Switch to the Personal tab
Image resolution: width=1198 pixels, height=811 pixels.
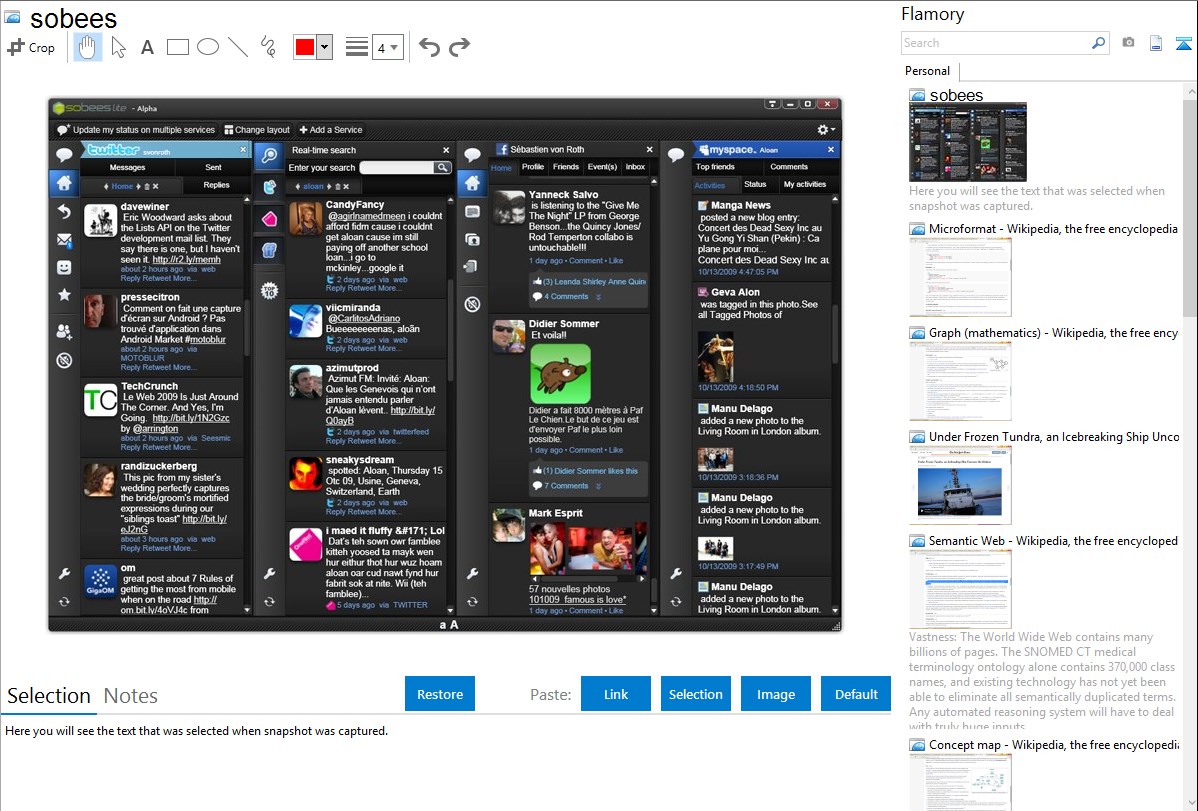[928, 71]
